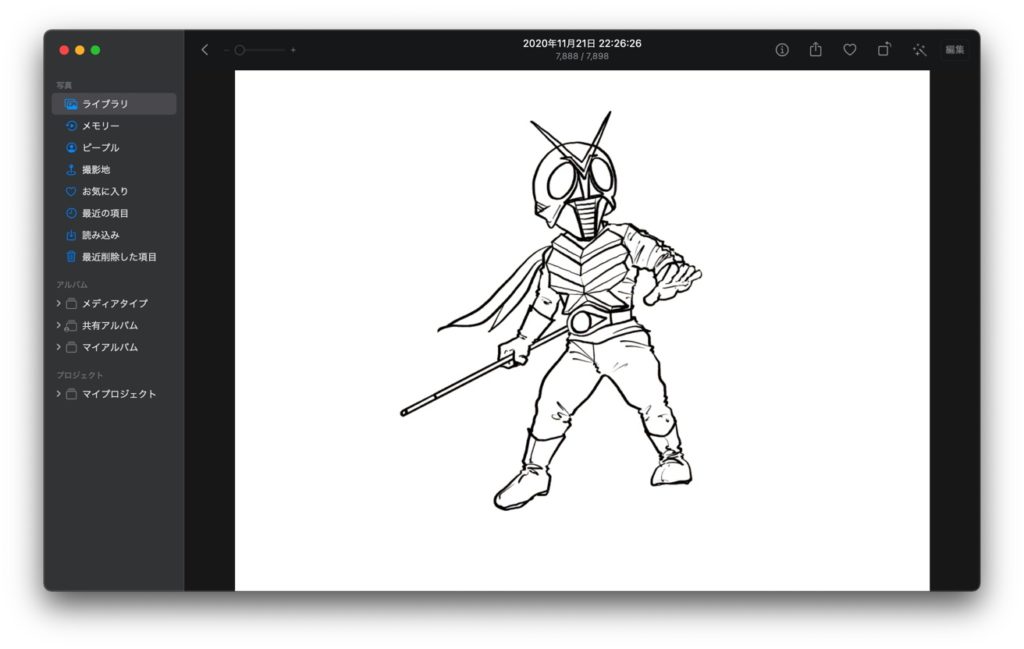Click the 最近の項目 clock icon

click(x=71, y=213)
